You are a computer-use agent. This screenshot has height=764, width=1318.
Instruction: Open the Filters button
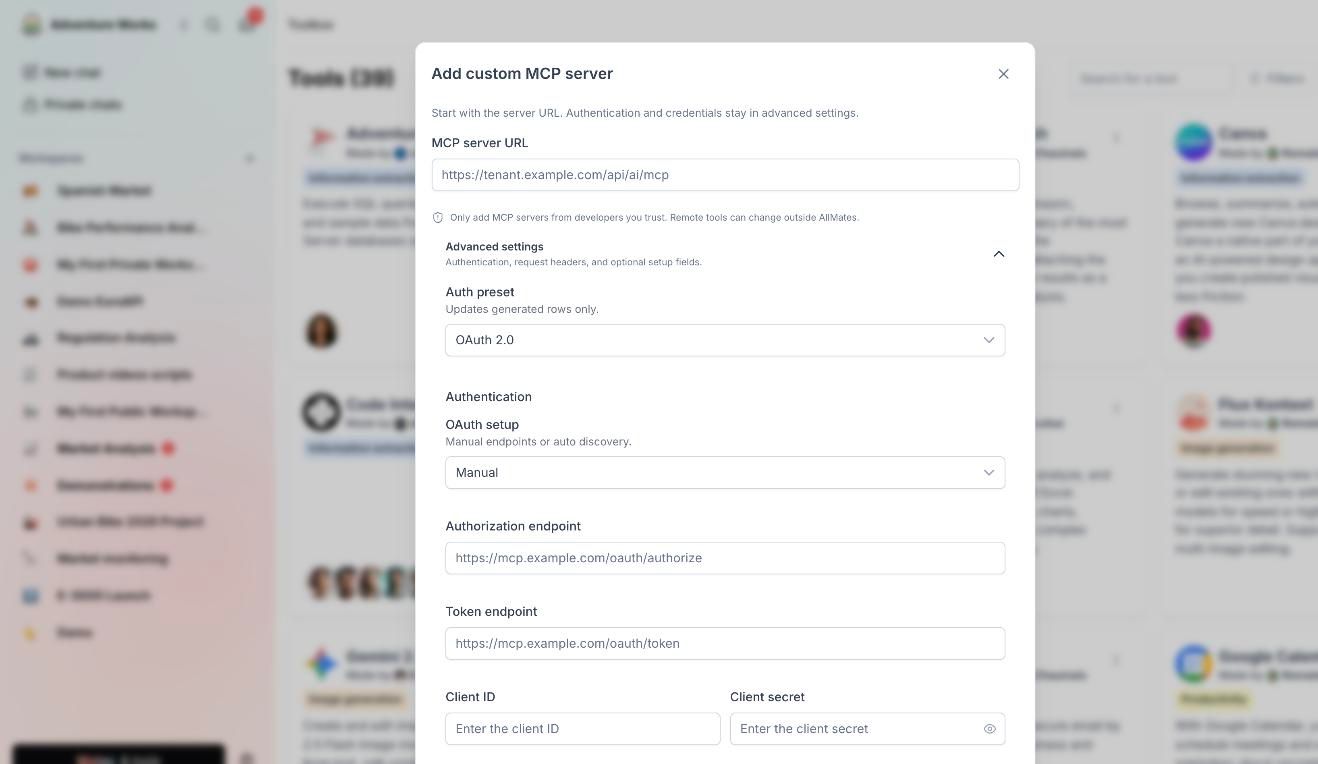(x=1277, y=78)
